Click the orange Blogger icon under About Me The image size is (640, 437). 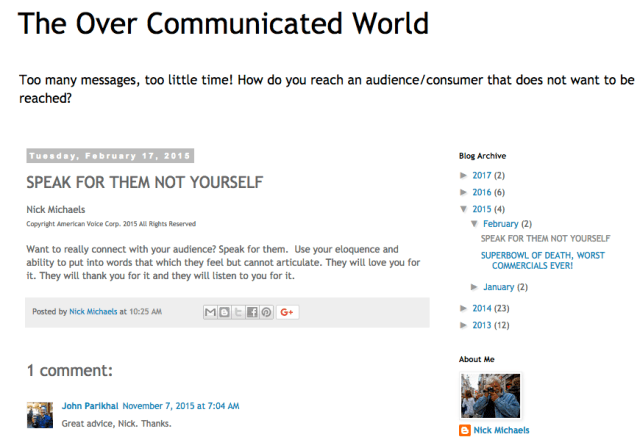coord(465,430)
